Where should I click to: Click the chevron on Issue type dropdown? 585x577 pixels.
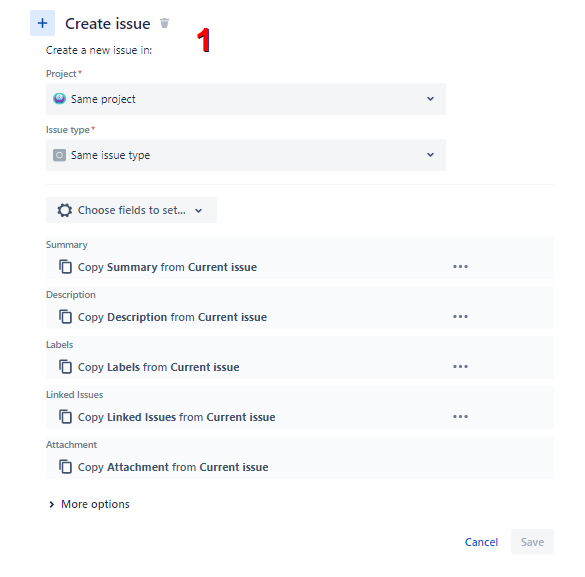(x=431, y=155)
